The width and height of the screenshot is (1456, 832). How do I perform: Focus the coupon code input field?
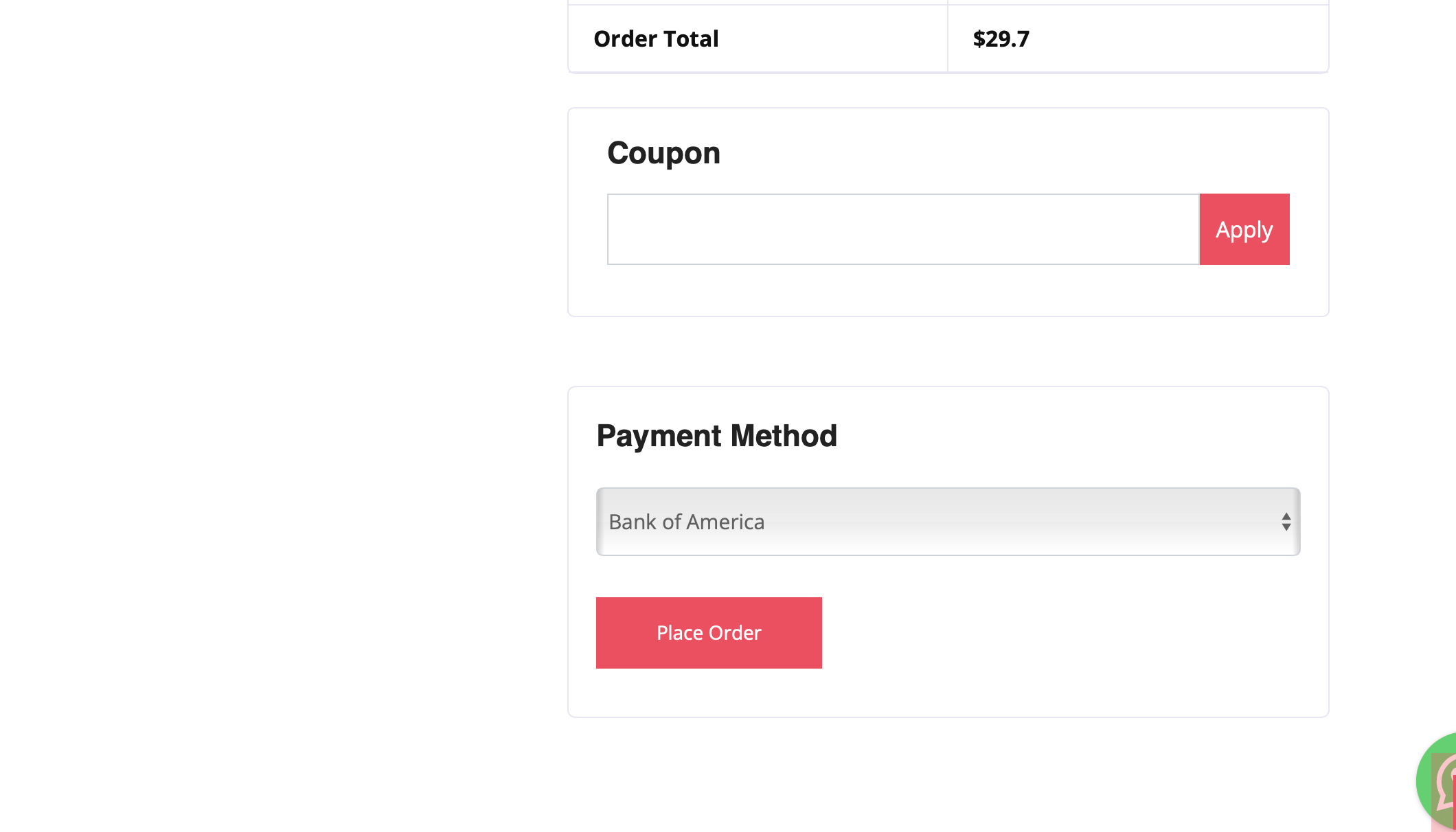903,229
